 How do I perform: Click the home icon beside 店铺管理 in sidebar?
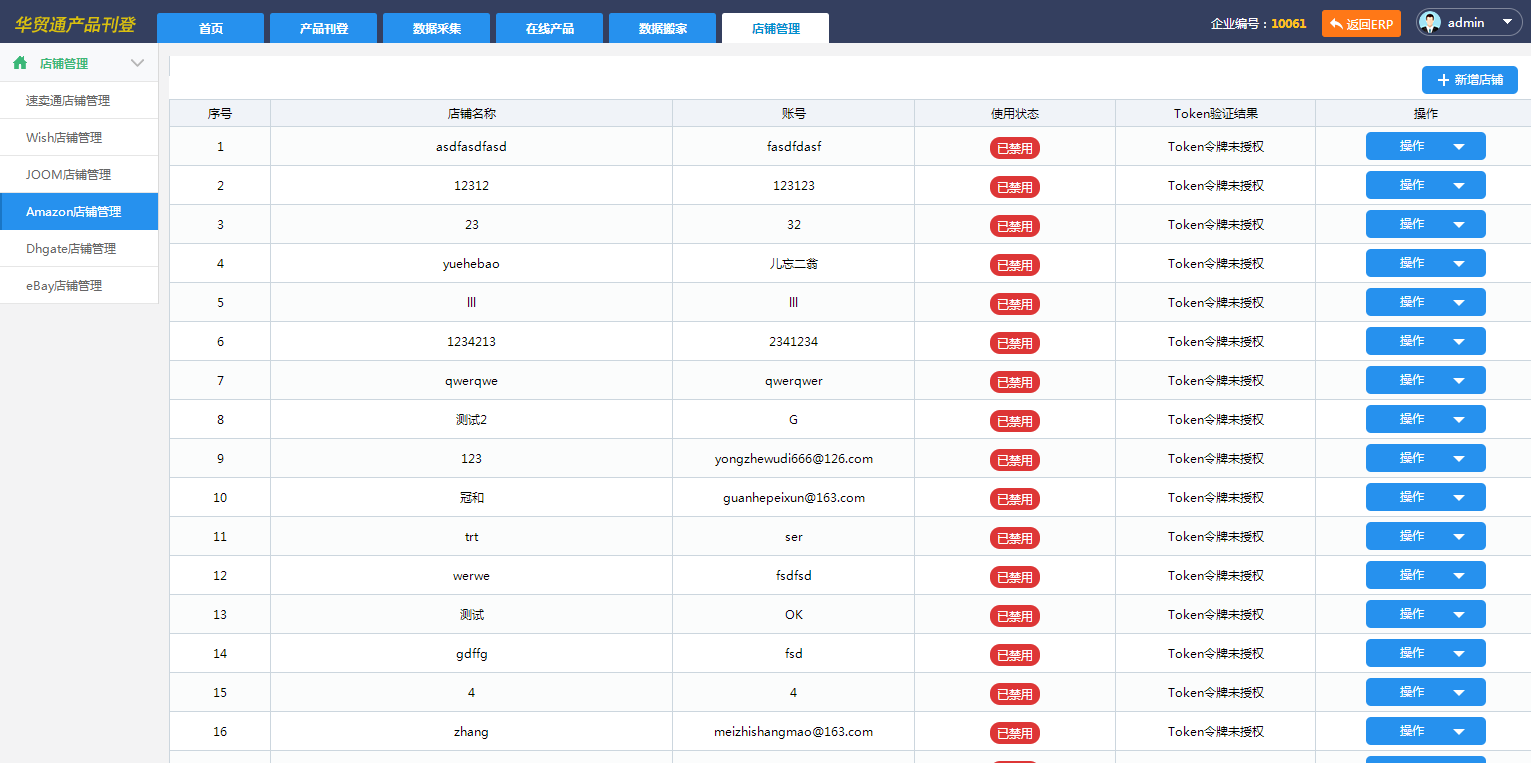point(20,63)
